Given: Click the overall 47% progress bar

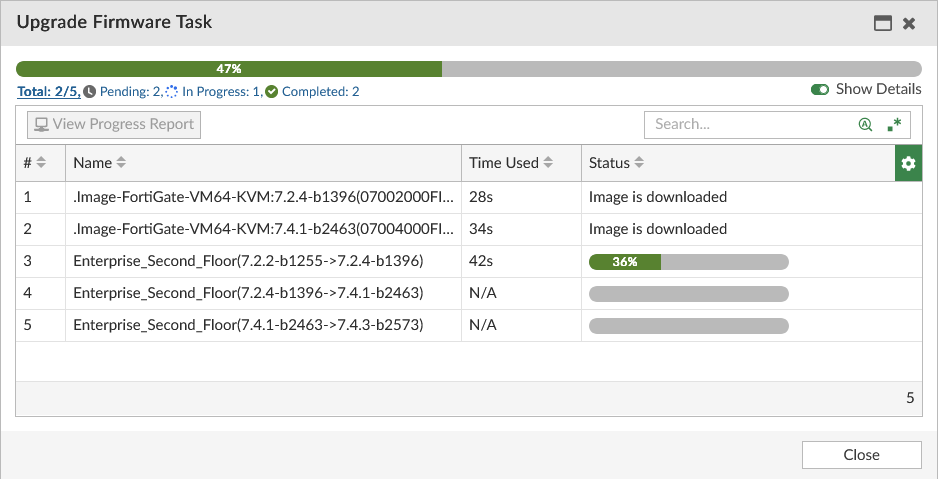Looking at the screenshot, I should [x=468, y=69].
